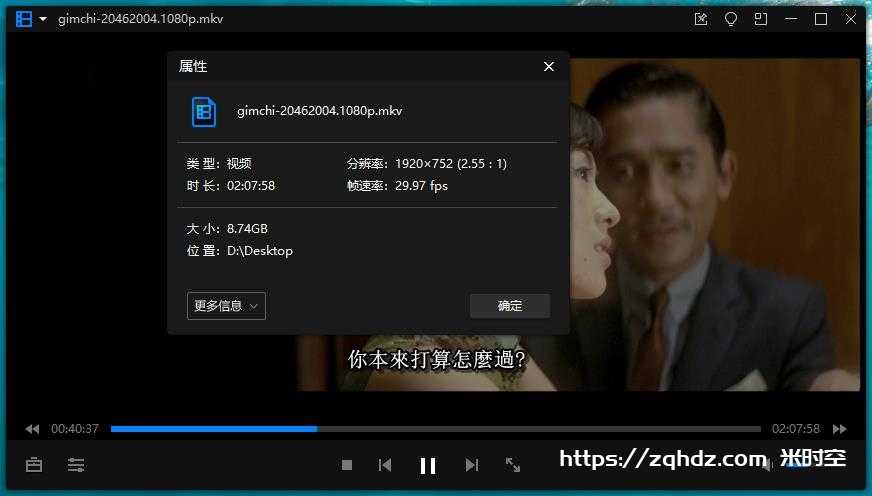Viewport: 872px width, 496px height.
Task: Expand the 更多信息 dropdown
Action: pos(226,306)
